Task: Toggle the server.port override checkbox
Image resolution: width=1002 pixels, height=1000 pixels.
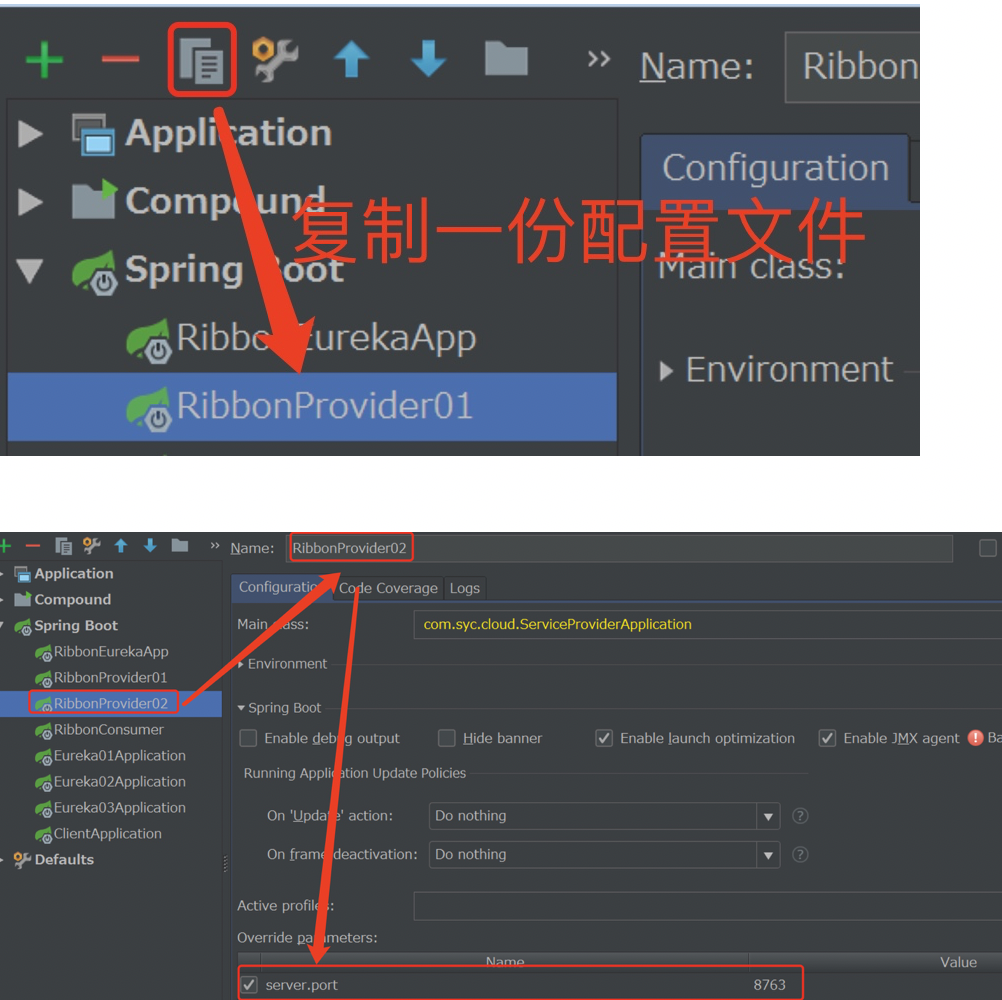Action: (x=249, y=985)
